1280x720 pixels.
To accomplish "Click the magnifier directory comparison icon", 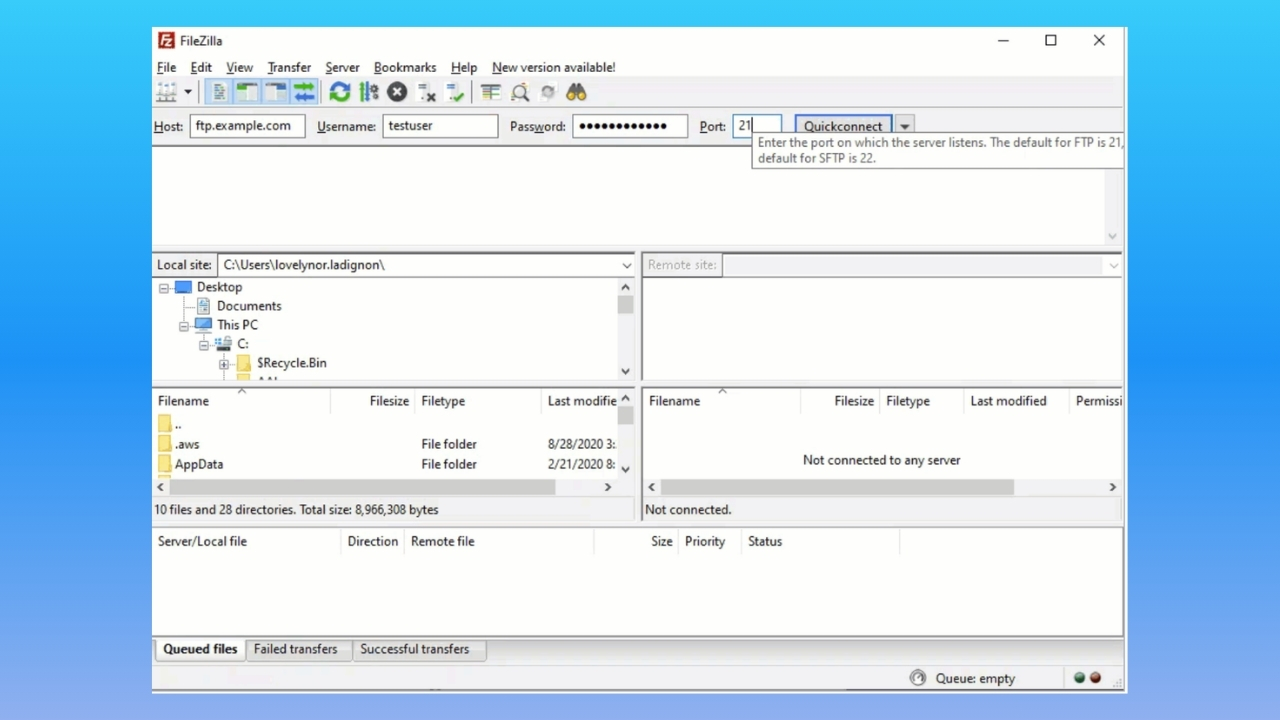I will tap(519, 92).
